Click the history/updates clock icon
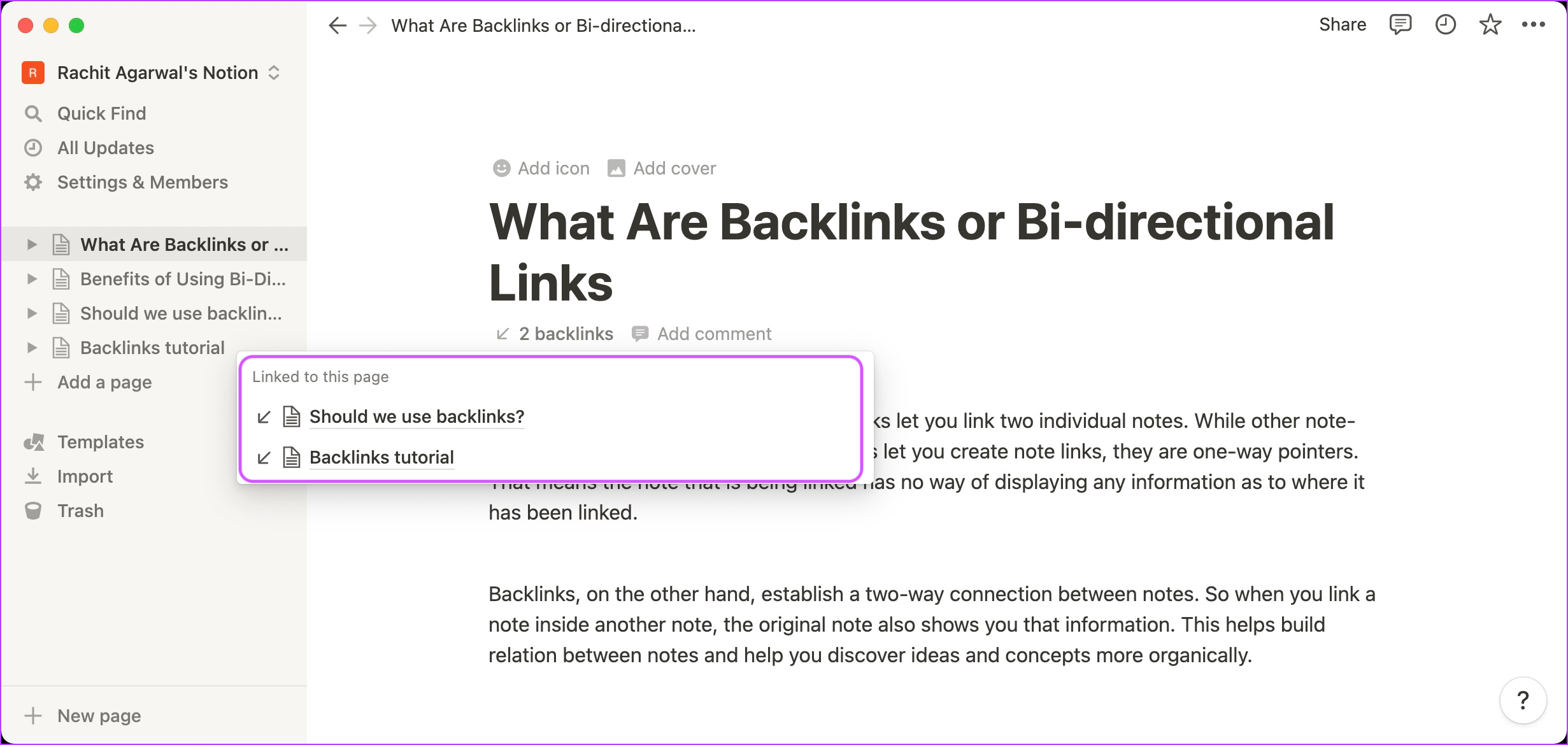Image resolution: width=1568 pixels, height=745 pixels. (1445, 25)
